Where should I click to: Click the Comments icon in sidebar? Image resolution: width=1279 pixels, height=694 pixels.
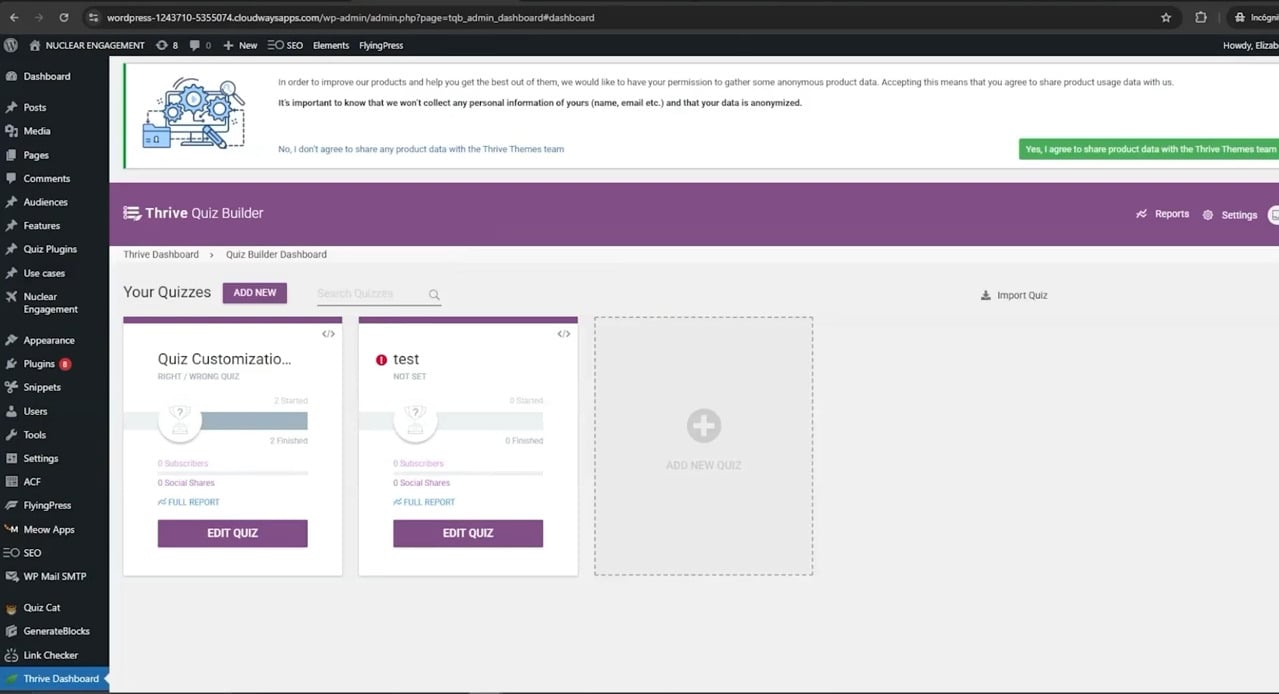tap(11, 178)
